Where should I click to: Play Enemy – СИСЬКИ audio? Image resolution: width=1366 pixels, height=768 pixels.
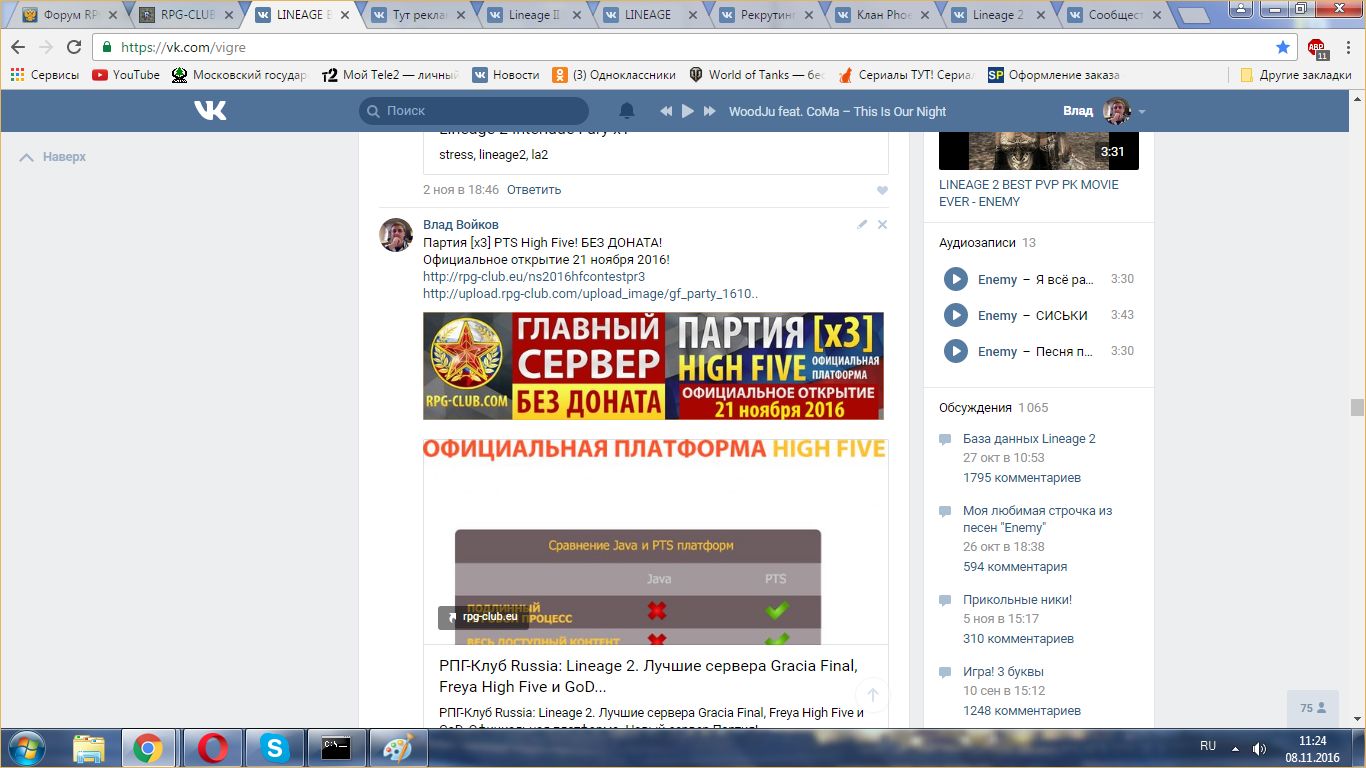(956, 315)
